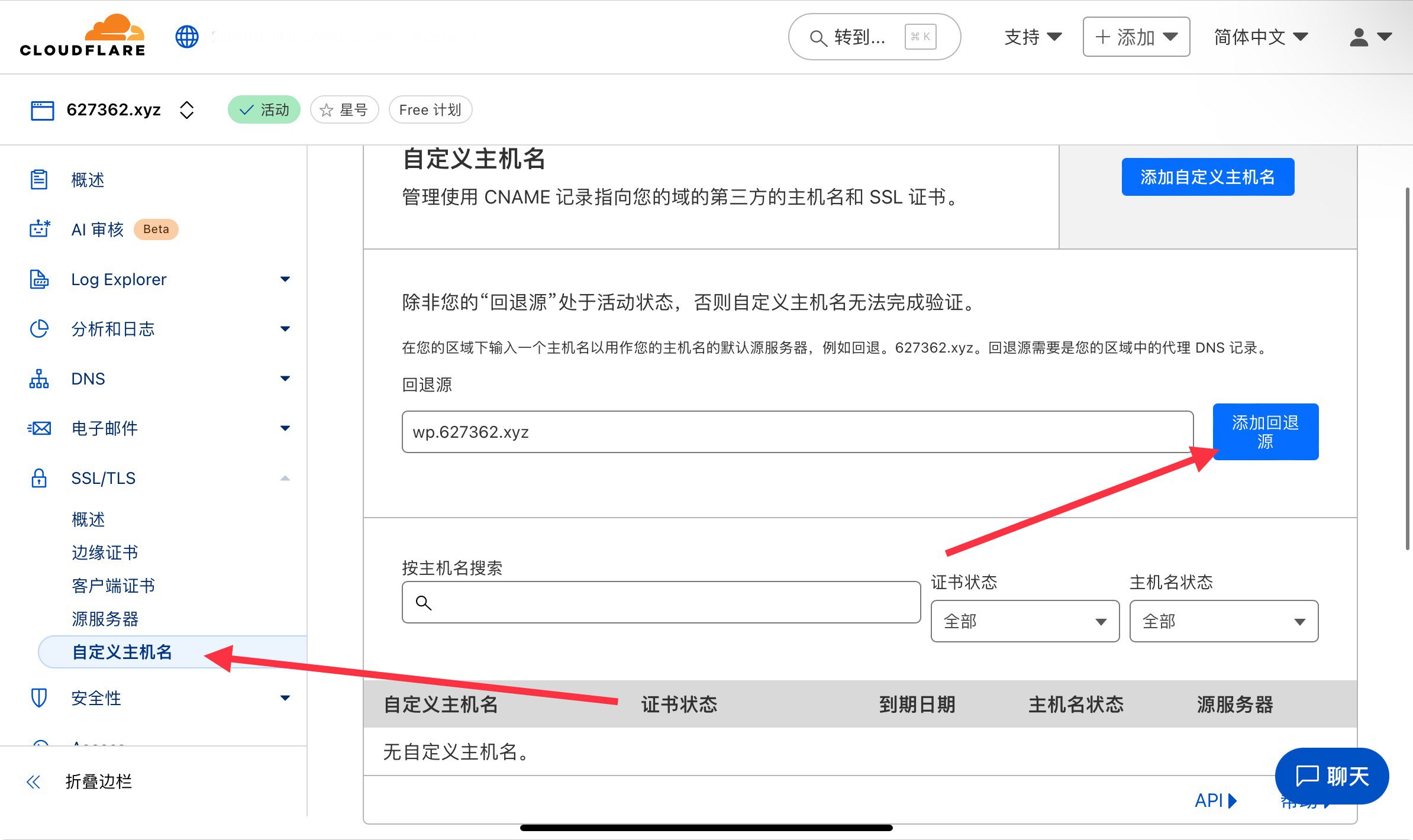Open the 证书状态 dropdown
1413x840 pixels.
coord(1025,621)
